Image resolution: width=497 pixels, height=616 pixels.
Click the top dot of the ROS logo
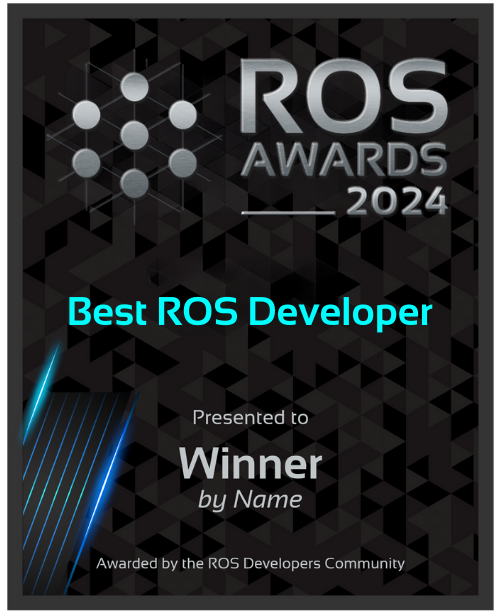(134, 86)
